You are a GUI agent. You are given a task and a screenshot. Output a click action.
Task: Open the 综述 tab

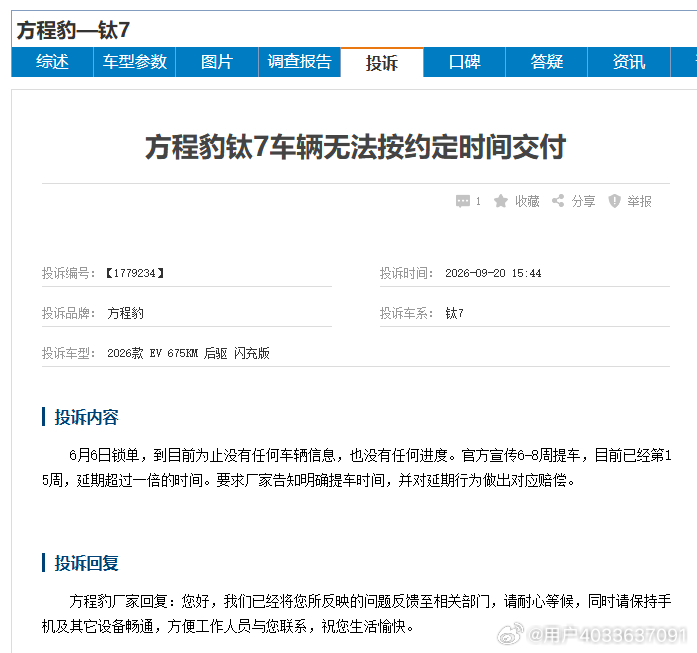52,62
